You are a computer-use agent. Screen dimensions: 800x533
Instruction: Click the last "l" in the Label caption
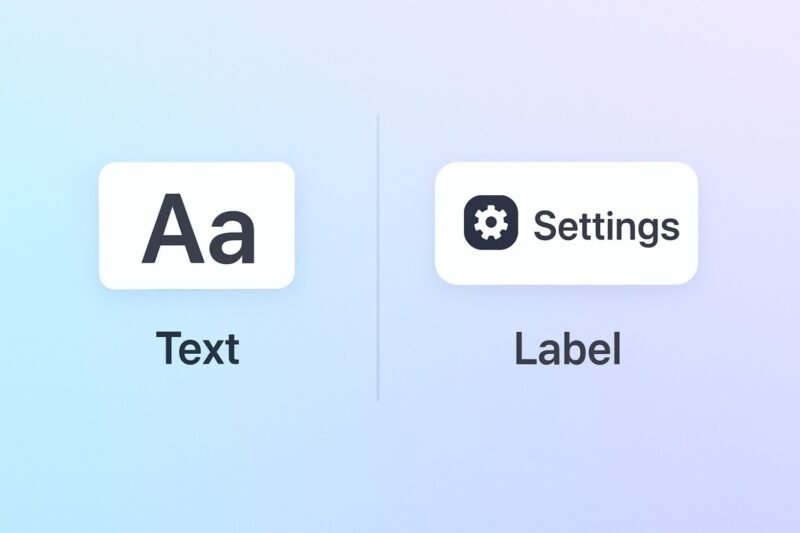[616, 347]
